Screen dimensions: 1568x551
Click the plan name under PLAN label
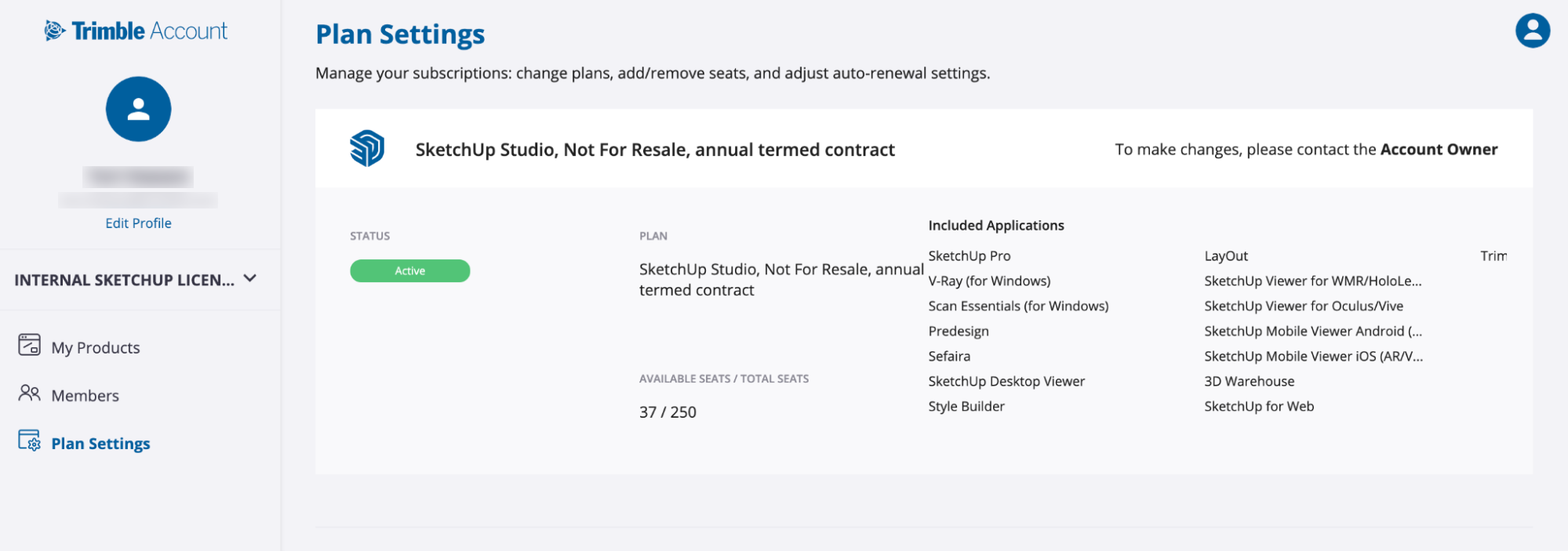point(781,280)
